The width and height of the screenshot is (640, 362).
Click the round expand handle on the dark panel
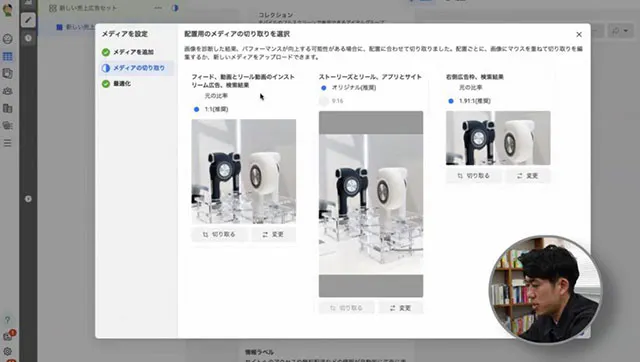point(28,199)
